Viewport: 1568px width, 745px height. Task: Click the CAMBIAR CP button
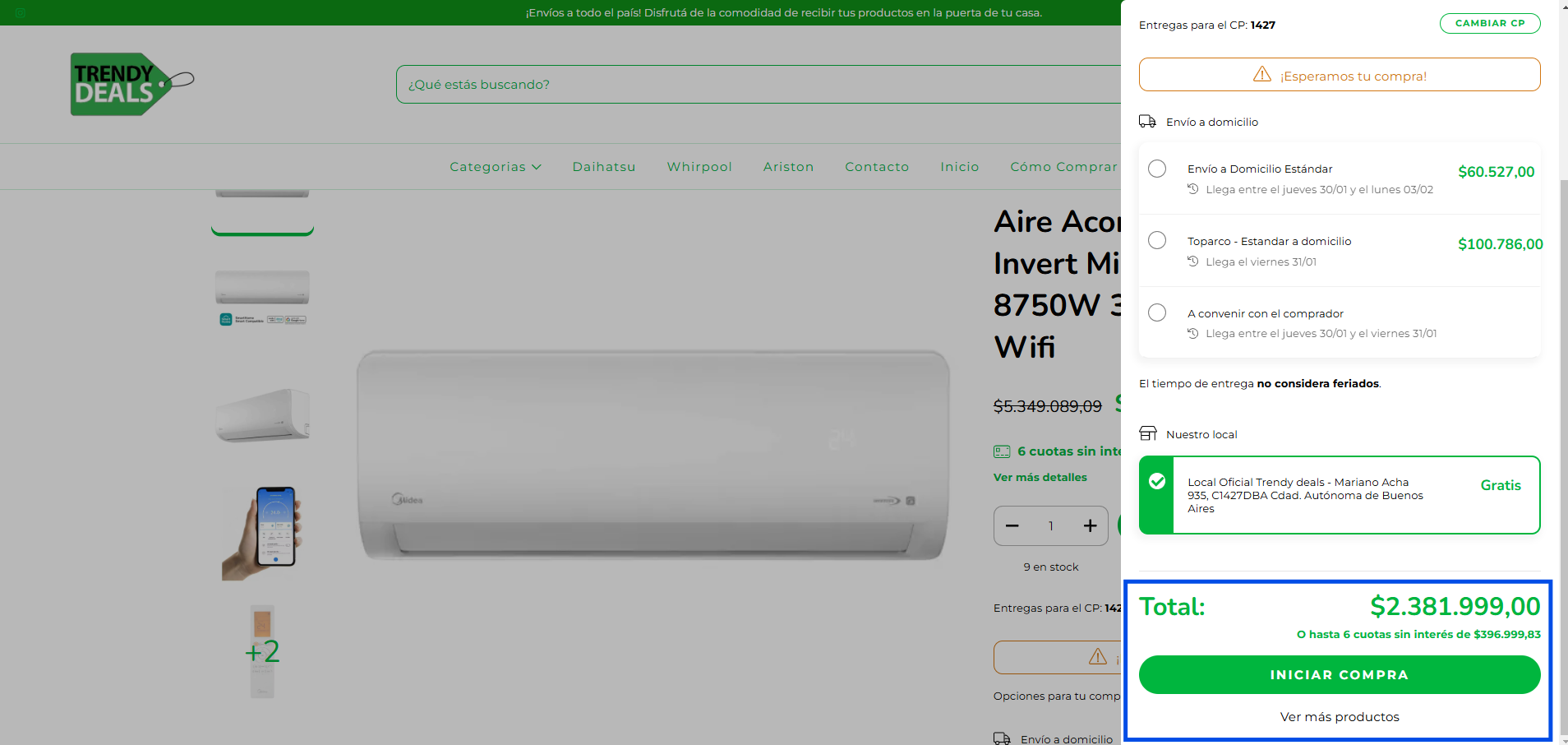point(1490,23)
